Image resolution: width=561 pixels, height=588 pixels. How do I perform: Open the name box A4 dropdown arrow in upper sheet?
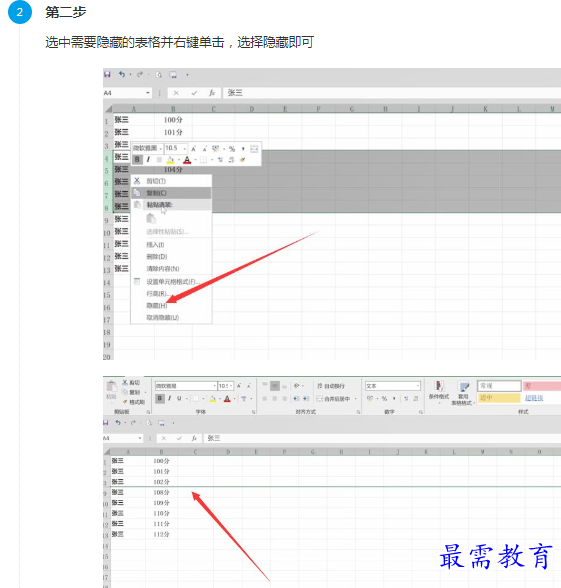pos(148,93)
